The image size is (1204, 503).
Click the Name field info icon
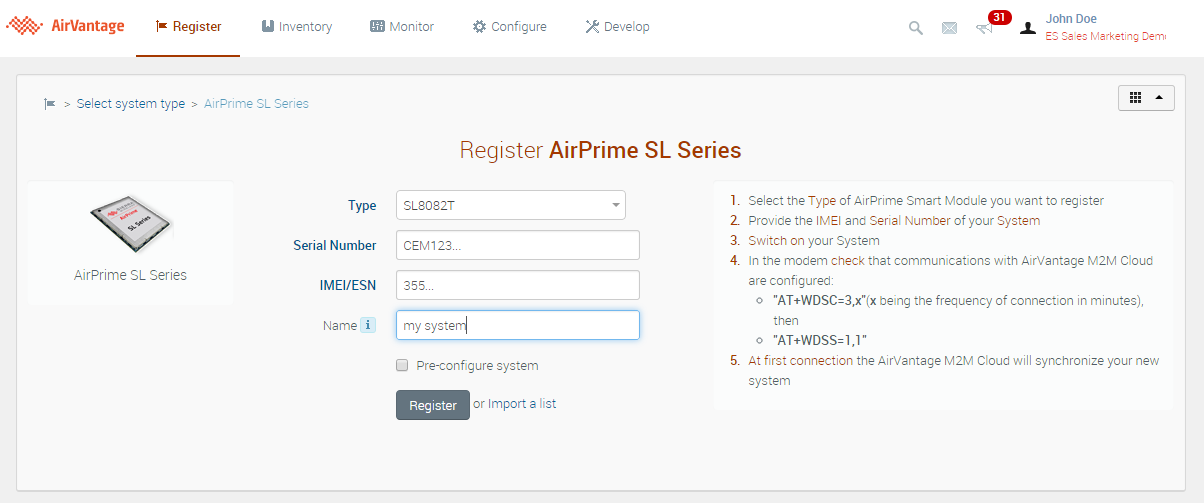368,325
